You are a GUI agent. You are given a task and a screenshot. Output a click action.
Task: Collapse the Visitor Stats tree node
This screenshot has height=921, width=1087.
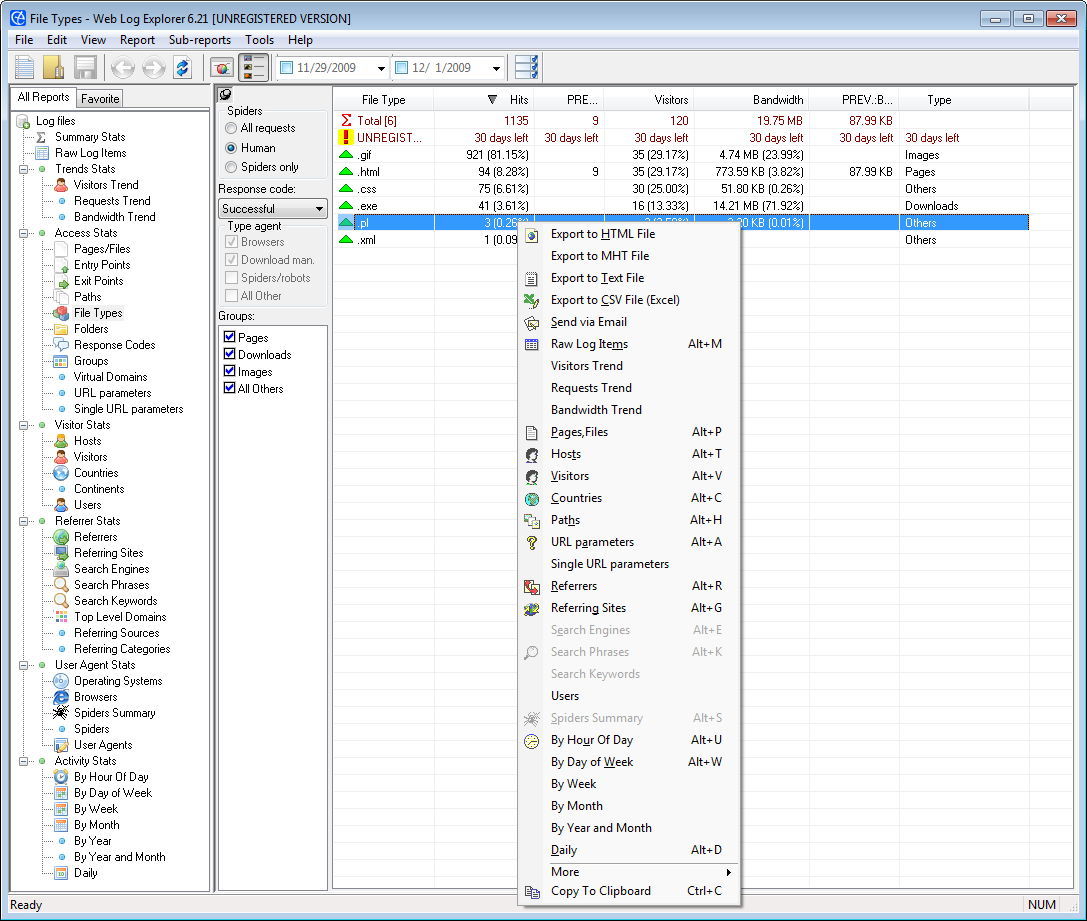click(x=24, y=425)
